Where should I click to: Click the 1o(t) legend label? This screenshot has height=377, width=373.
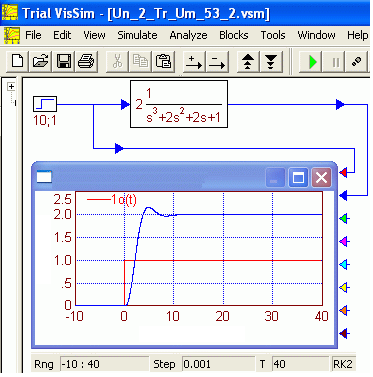point(123,200)
